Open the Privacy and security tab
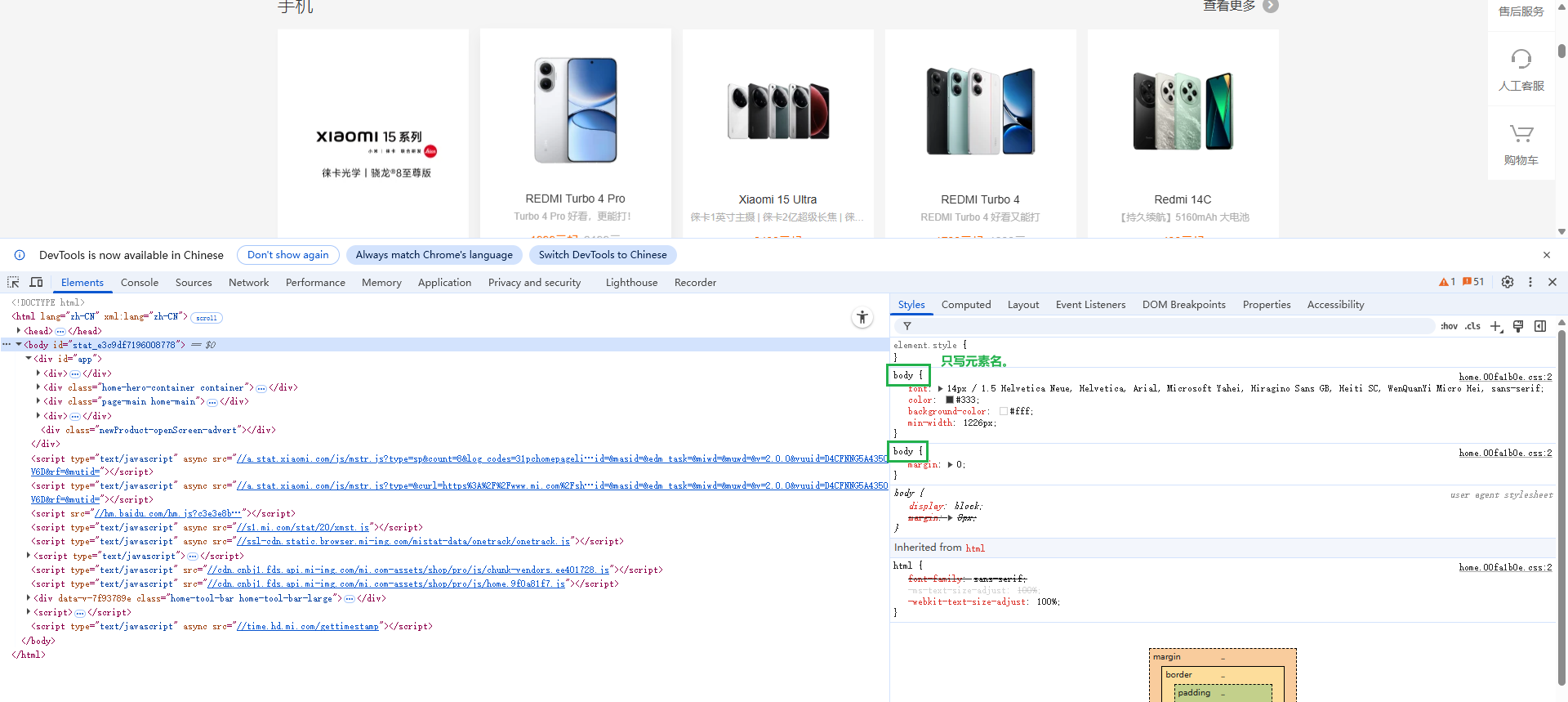The height and width of the screenshot is (702, 1568). tap(535, 282)
